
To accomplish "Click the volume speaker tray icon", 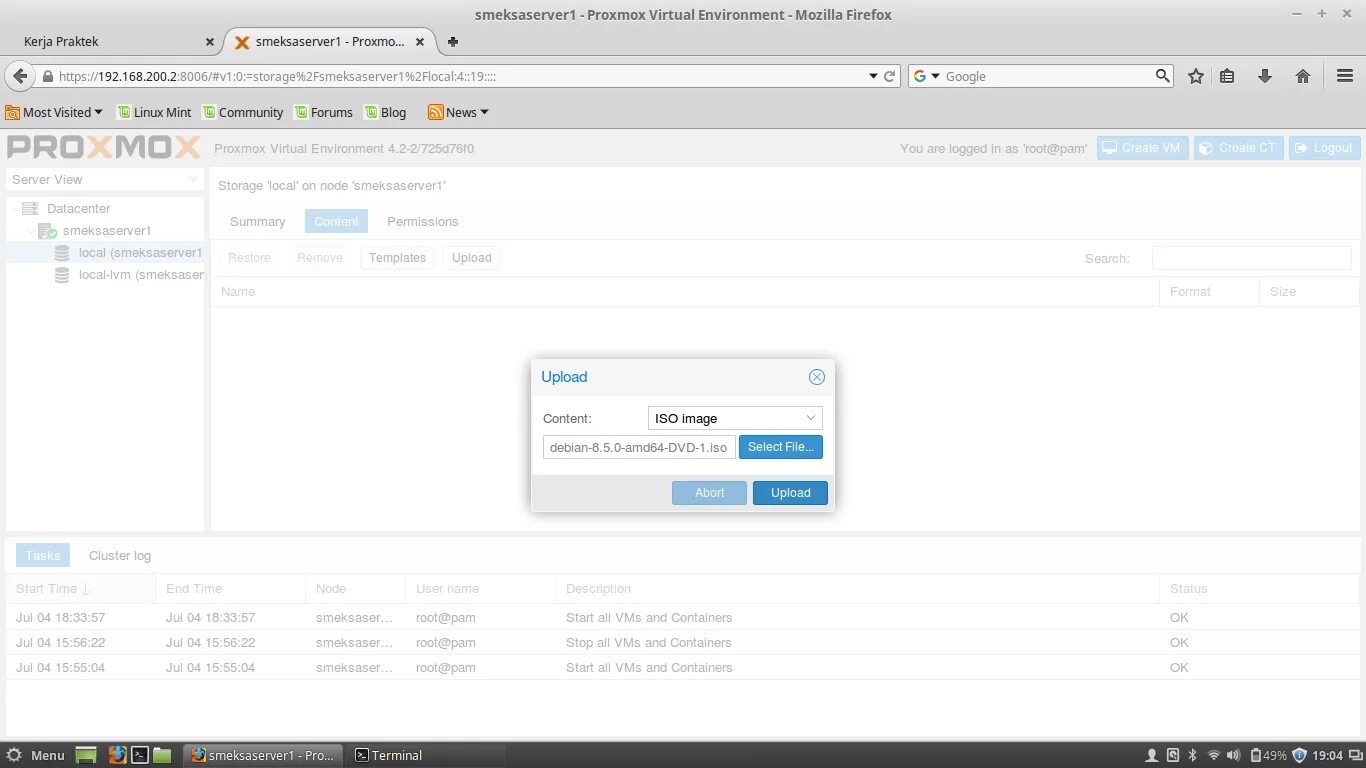I will point(1233,755).
